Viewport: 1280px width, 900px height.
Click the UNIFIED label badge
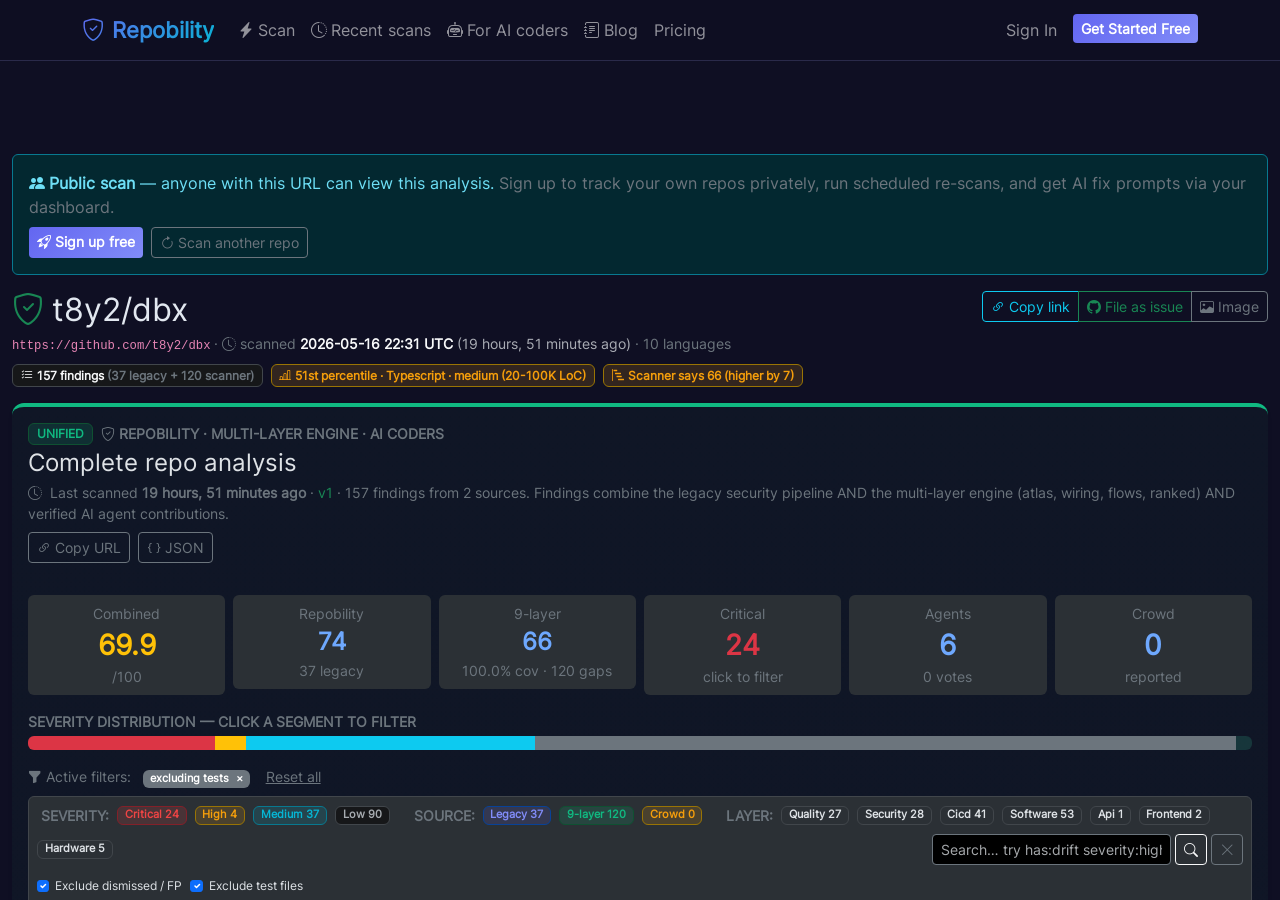(60, 434)
